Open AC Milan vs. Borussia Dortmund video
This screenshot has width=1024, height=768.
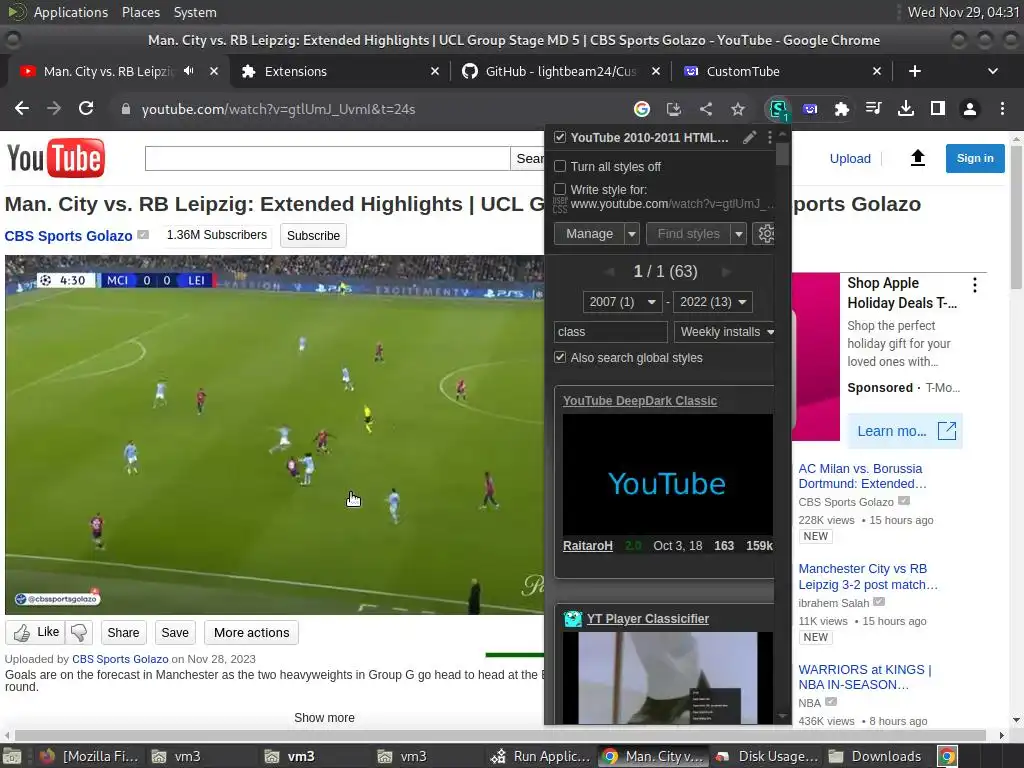point(862,476)
